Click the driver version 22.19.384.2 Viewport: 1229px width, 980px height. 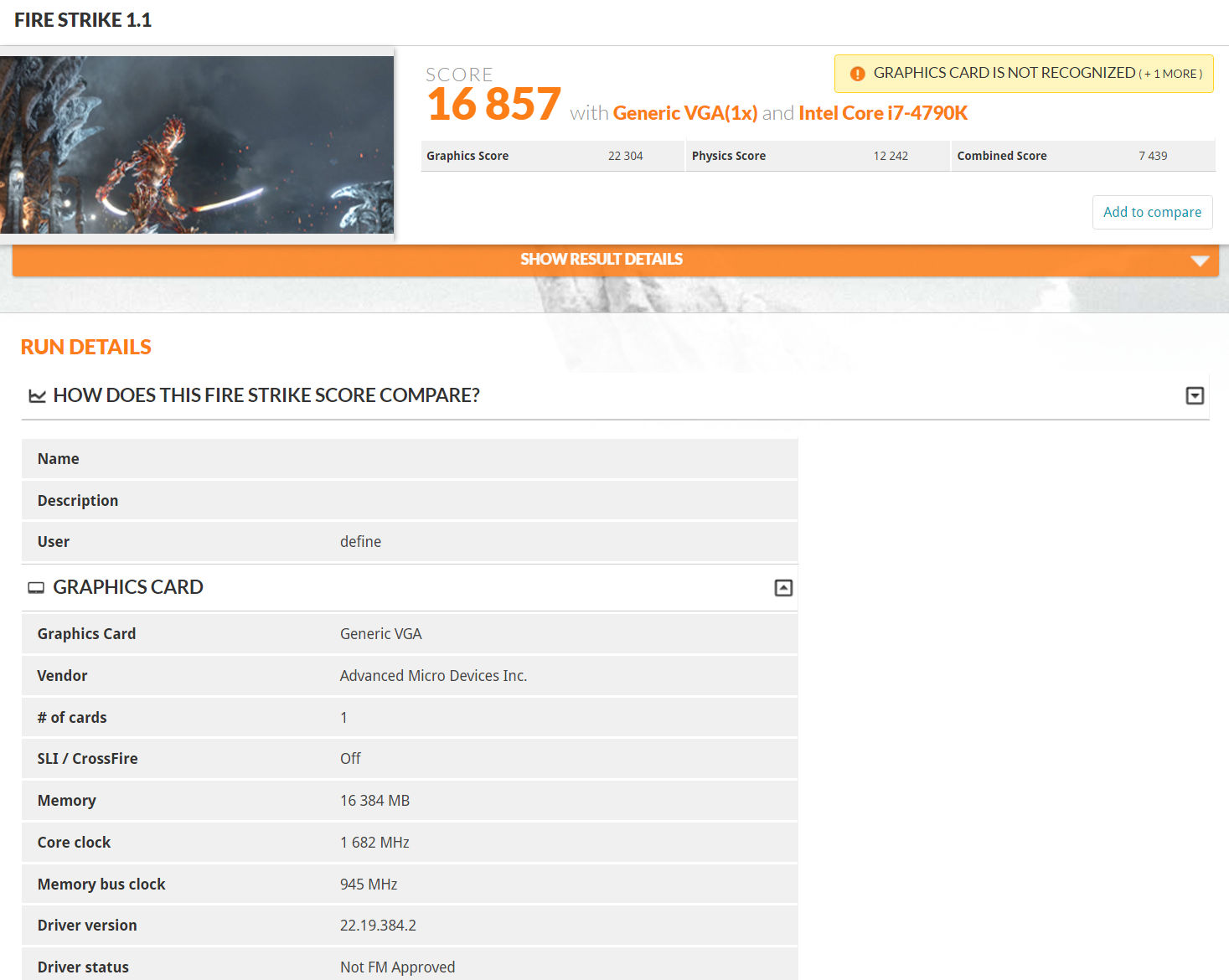click(x=378, y=926)
